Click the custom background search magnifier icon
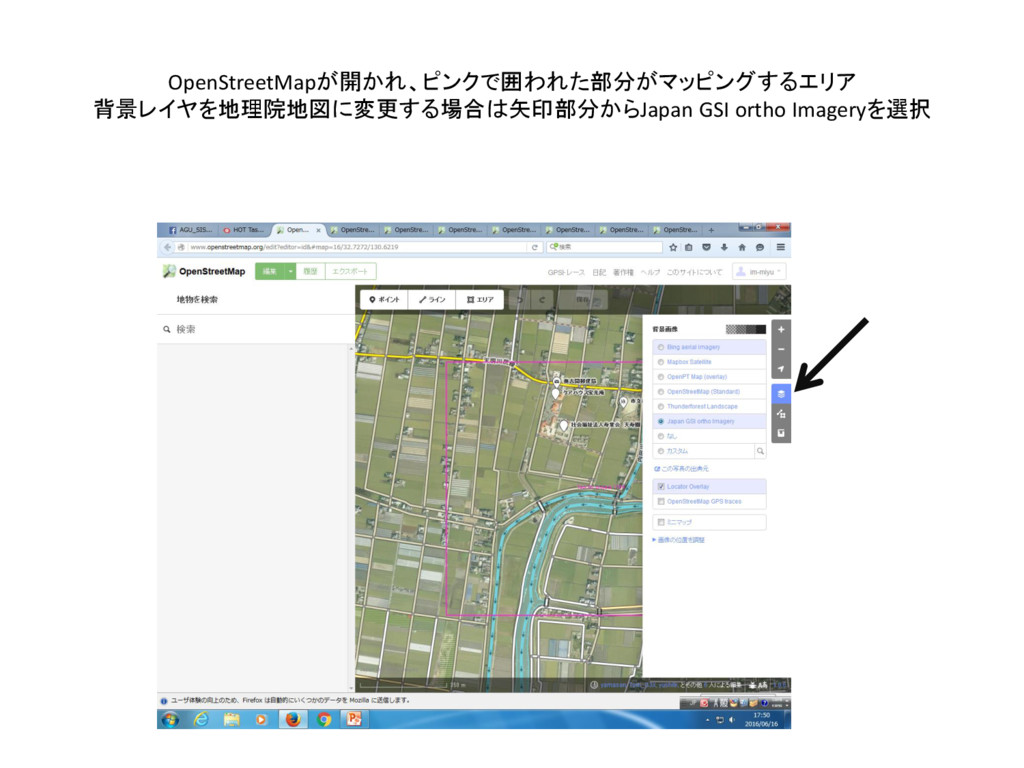 point(760,451)
